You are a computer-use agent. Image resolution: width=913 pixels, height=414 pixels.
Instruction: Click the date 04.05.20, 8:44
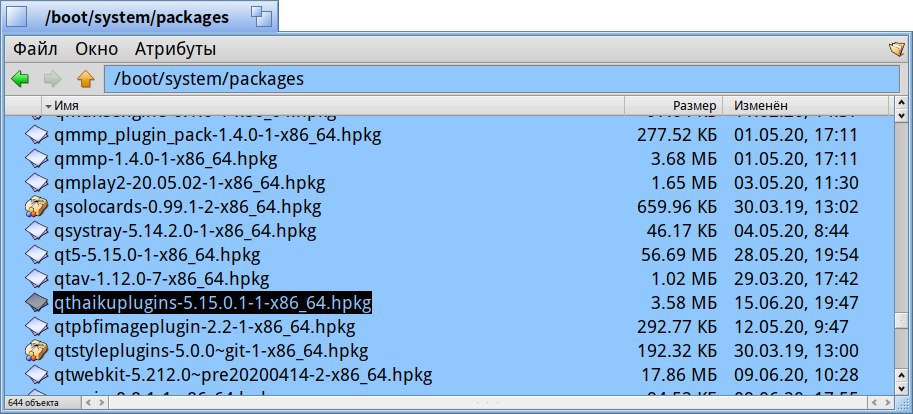tap(791, 231)
